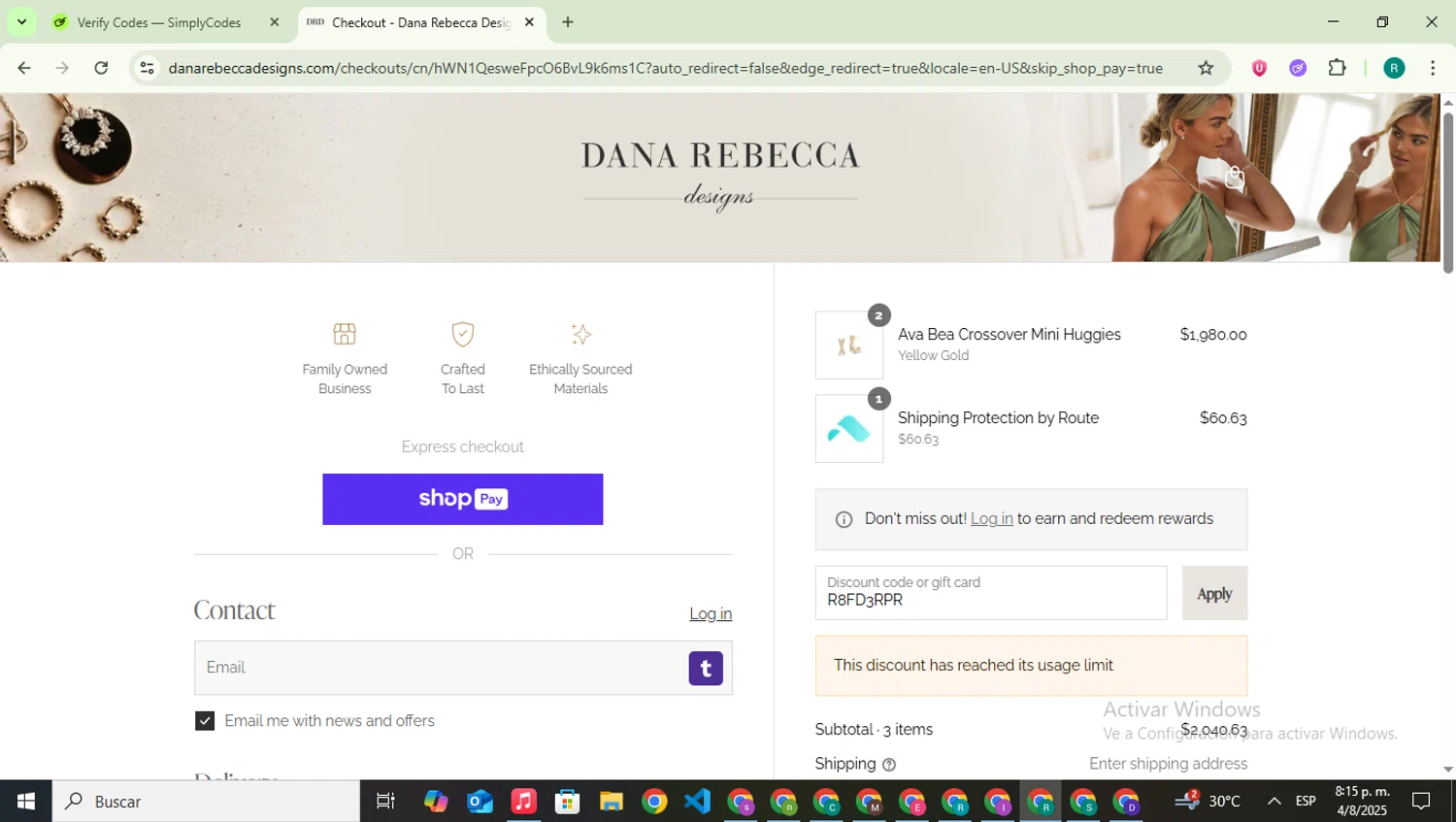The image size is (1456, 822).
Task: Open Outlook from taskbar
Action: [480, 801]
